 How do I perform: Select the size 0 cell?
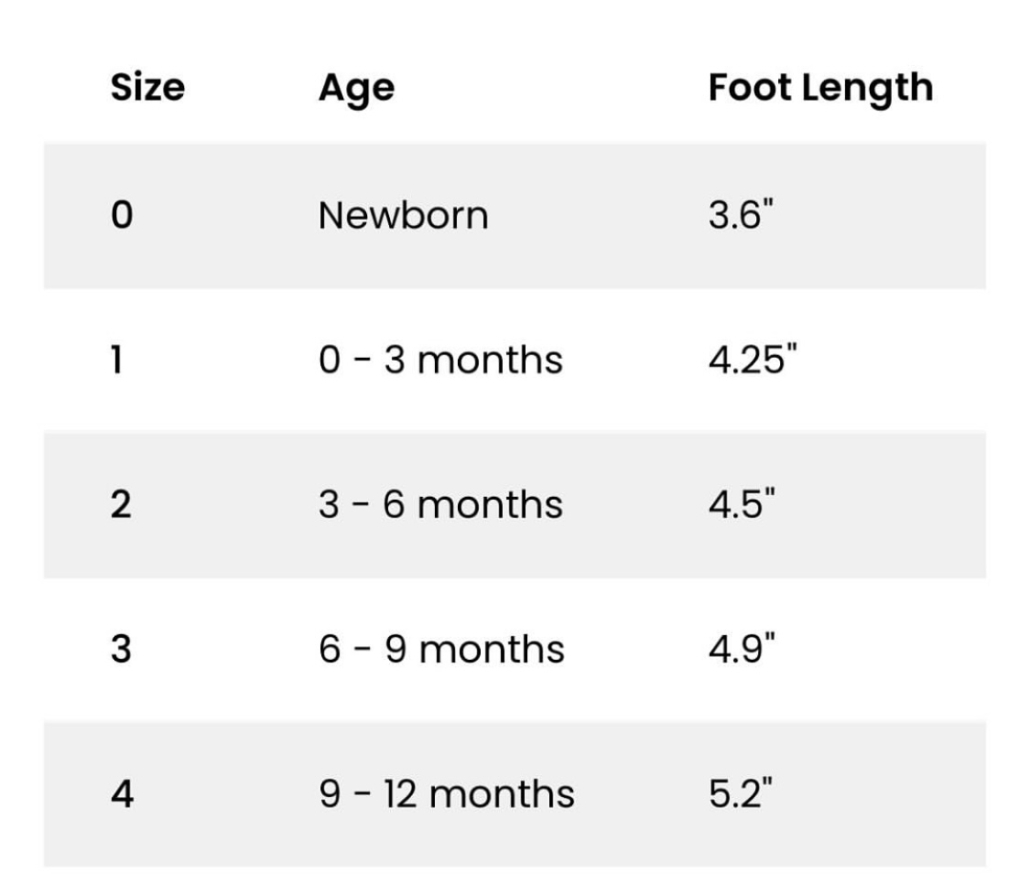point(122,215)
